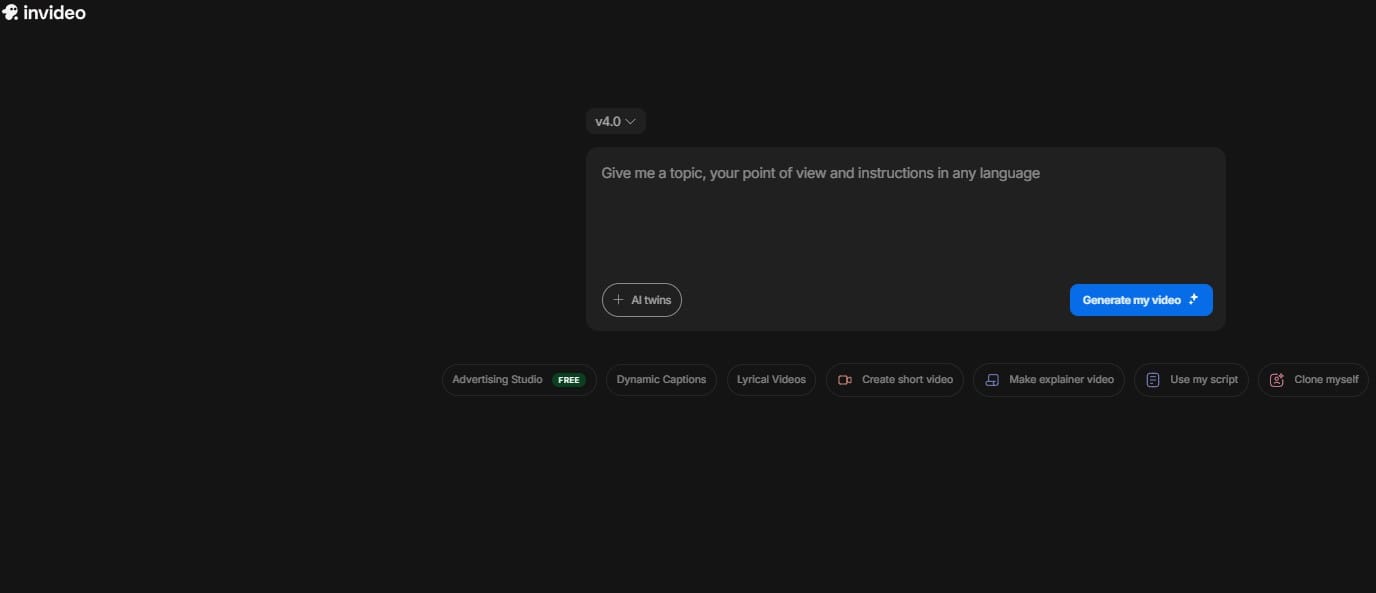Click the Make explainer video icon
This screenshot has width=1376, height=593.
point(992,380)
